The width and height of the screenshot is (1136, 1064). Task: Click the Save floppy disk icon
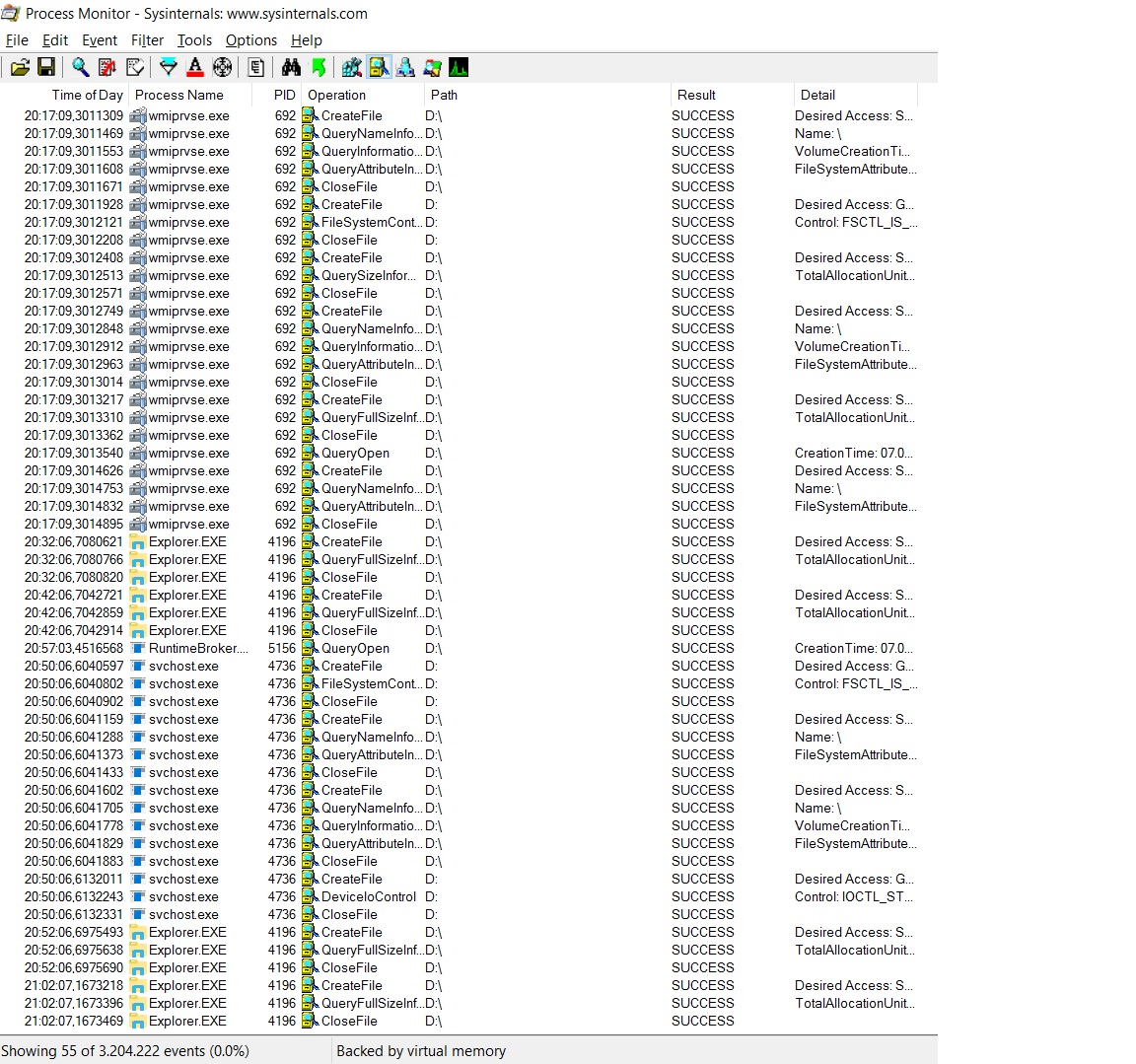click(x=46, y=67)
